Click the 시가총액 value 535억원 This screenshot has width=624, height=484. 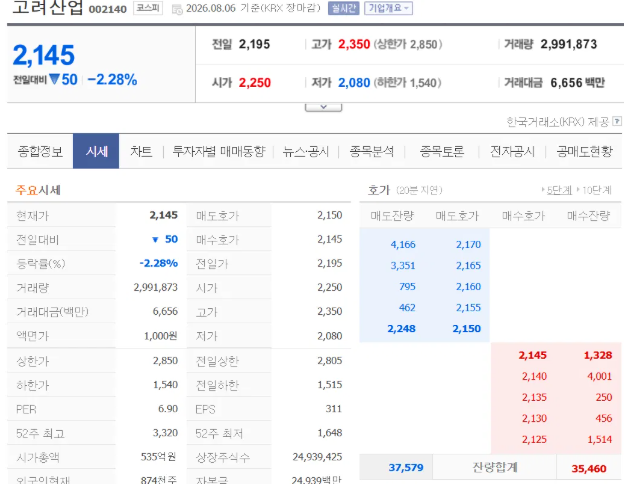click(x=158, y=457)
